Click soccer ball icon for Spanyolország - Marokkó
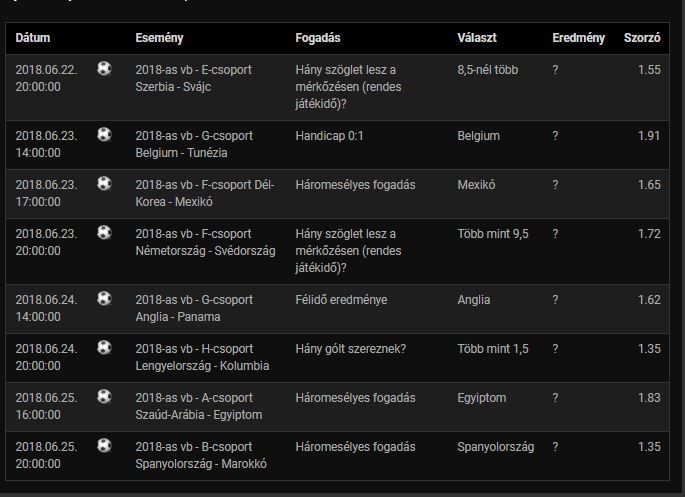 point(105,445)
